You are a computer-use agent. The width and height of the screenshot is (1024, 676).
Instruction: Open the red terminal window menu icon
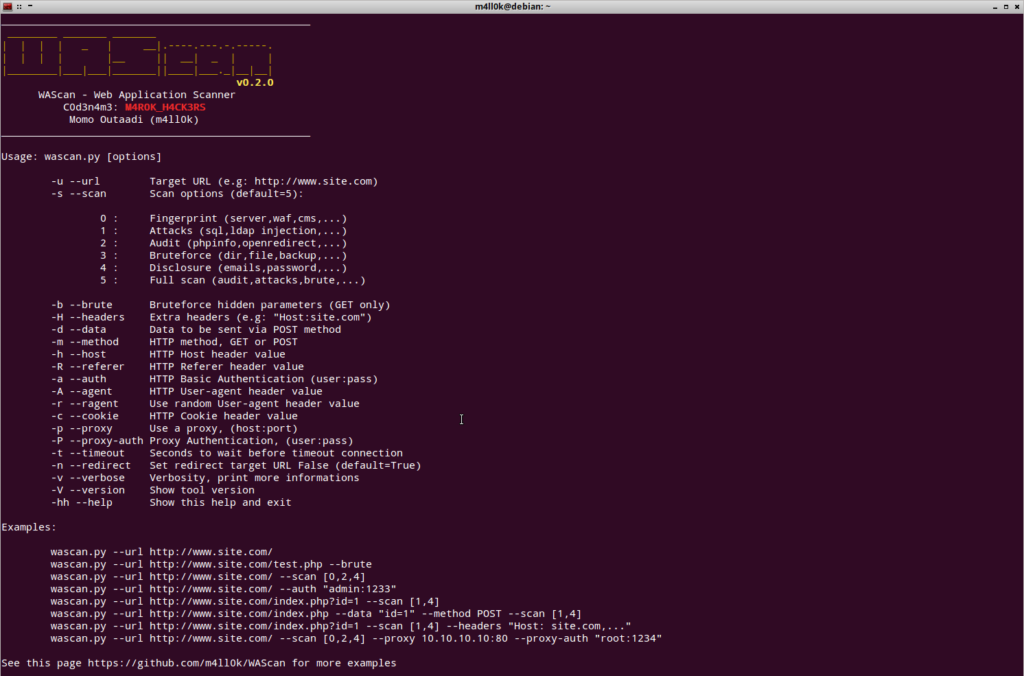(x=7, y=6)
